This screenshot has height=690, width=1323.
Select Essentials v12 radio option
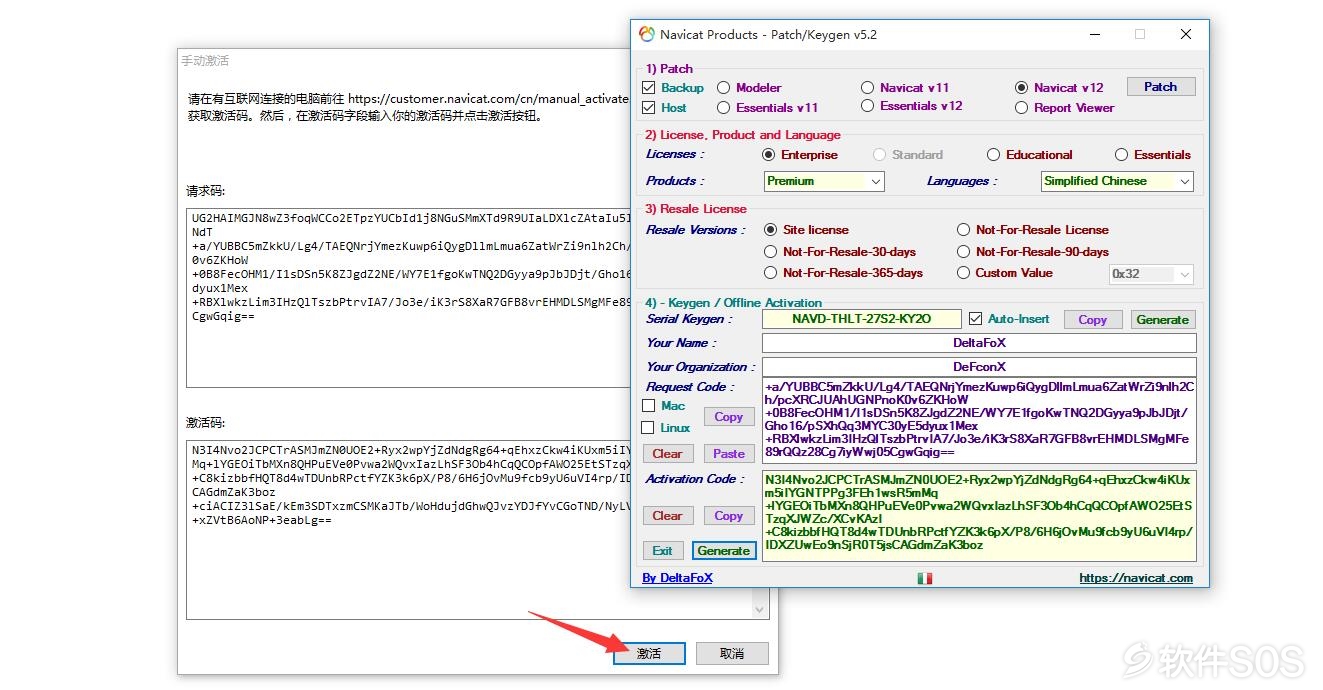(867, 106)
